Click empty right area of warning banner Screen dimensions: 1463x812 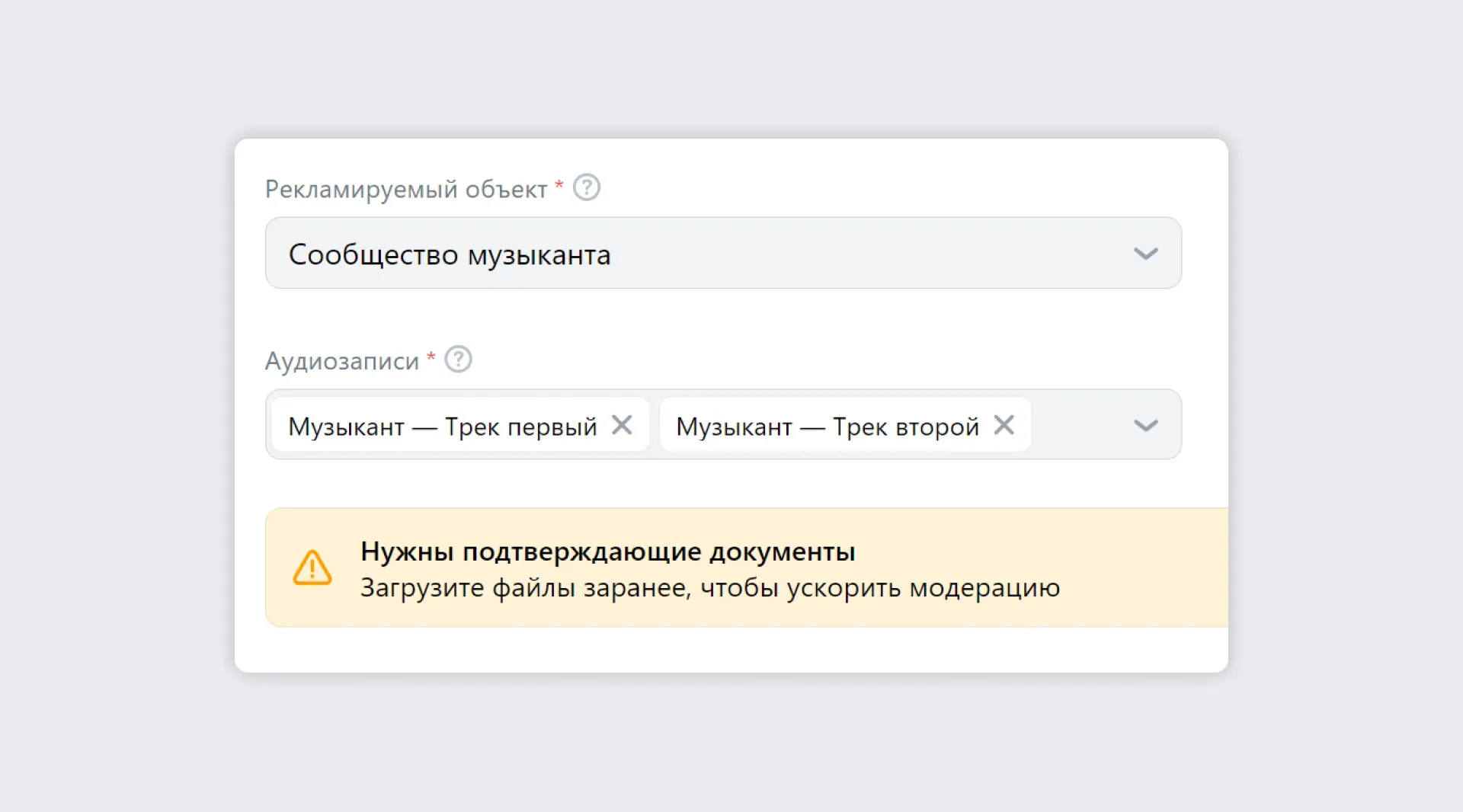pos(1151,567)
